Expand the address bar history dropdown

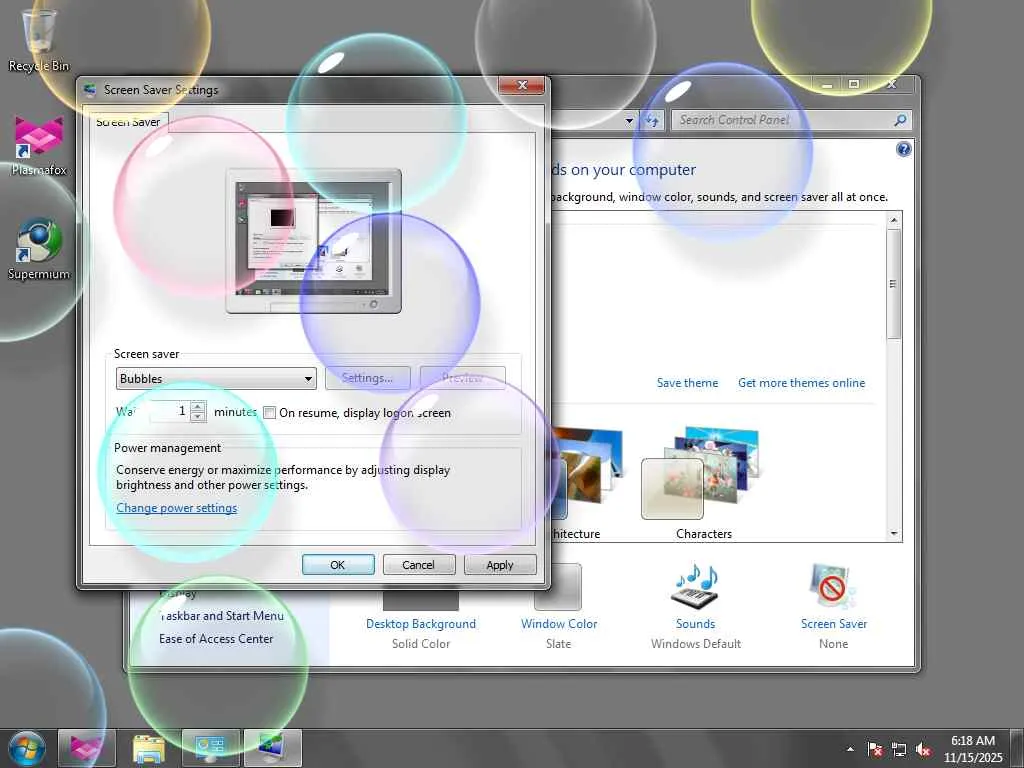[x=629, y=120]
